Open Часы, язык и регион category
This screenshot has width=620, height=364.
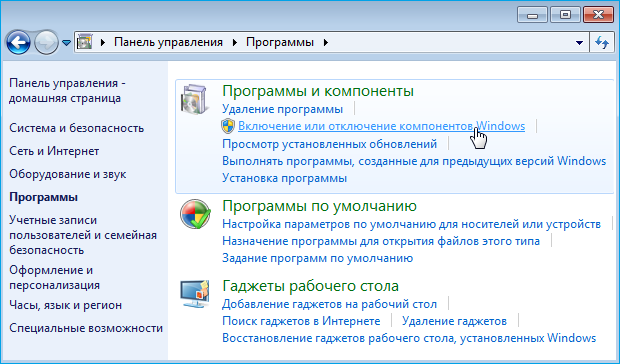[66, 305]
